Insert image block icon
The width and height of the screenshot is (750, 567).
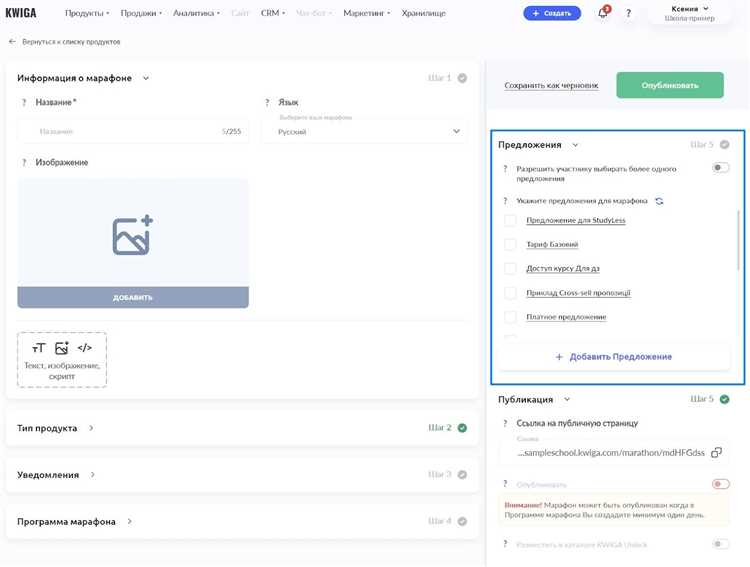point(62,348)
